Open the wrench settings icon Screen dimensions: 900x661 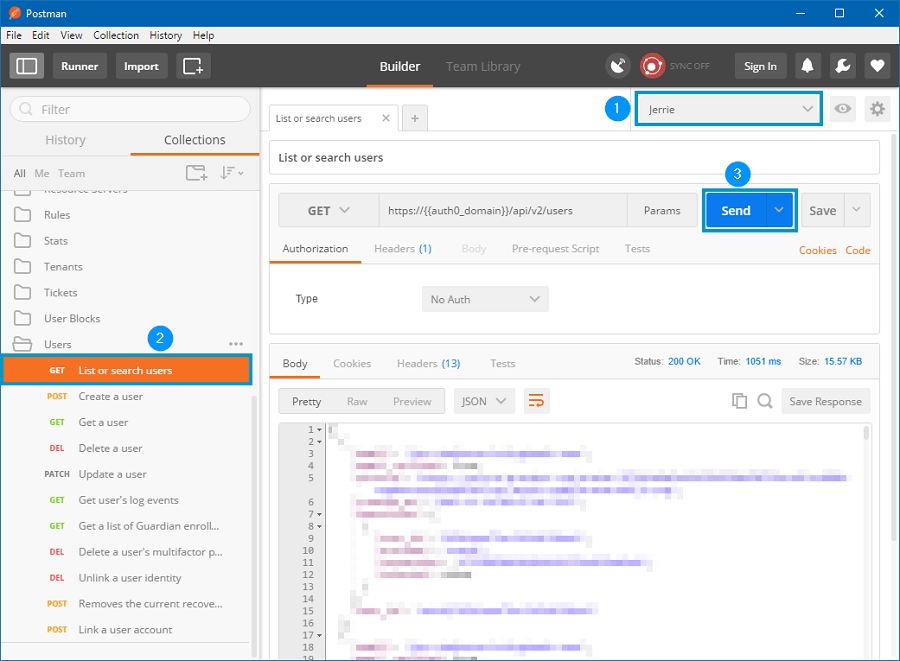(842, 66)
